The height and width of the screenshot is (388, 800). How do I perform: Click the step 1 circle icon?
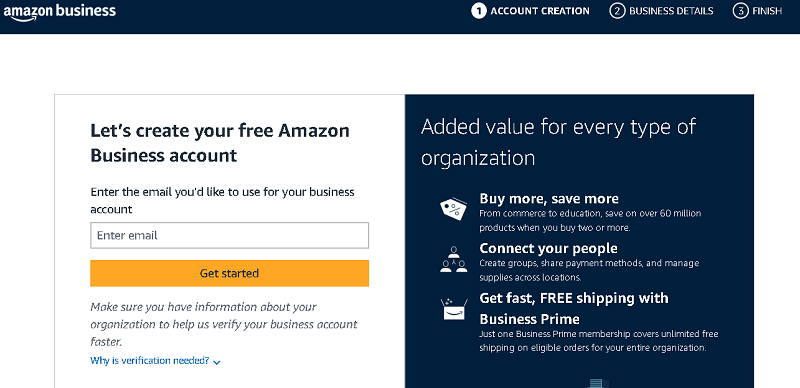pyautogui.click(x=479, y=11)
